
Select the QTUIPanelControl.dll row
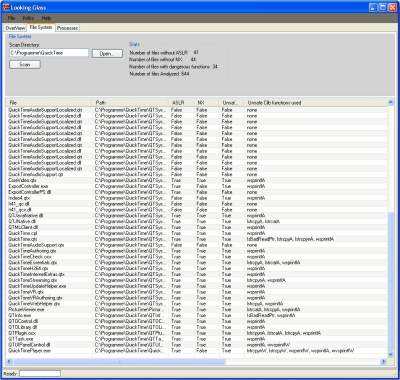click(197, 345)
